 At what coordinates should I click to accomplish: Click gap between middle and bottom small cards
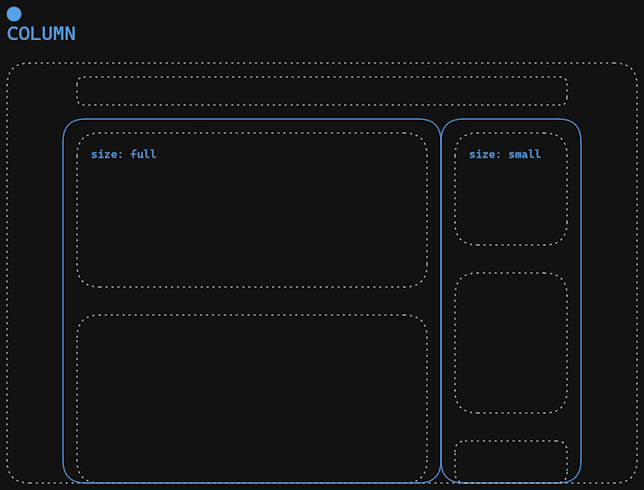pos(511,427)
